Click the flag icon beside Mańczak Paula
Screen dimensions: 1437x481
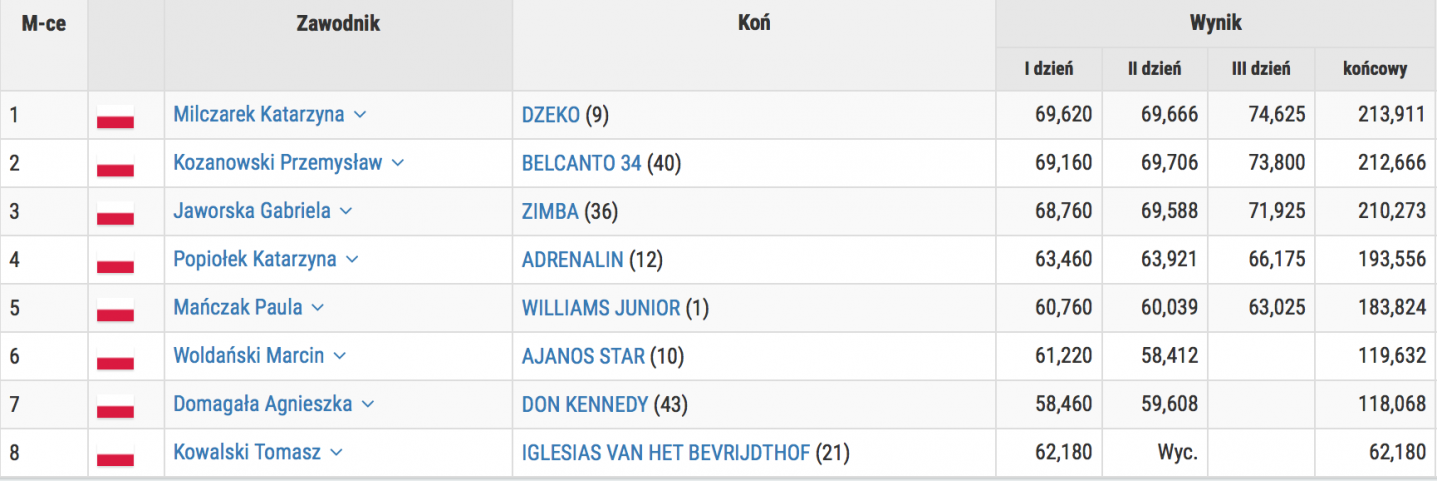pos(115,309)
